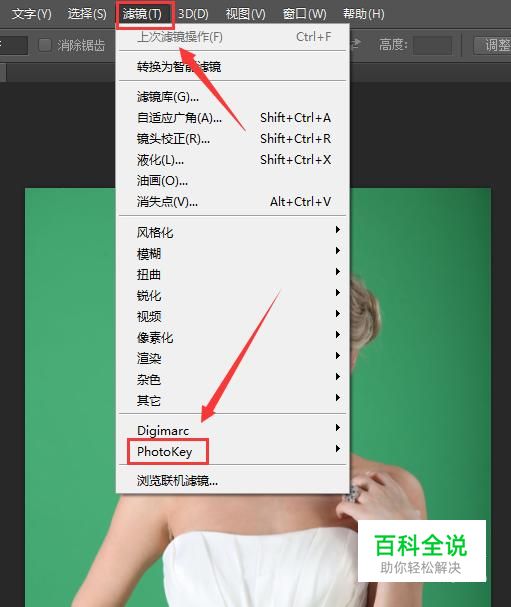Open the 视图(V) menu

pyautogui.click(x=245, y=14)
